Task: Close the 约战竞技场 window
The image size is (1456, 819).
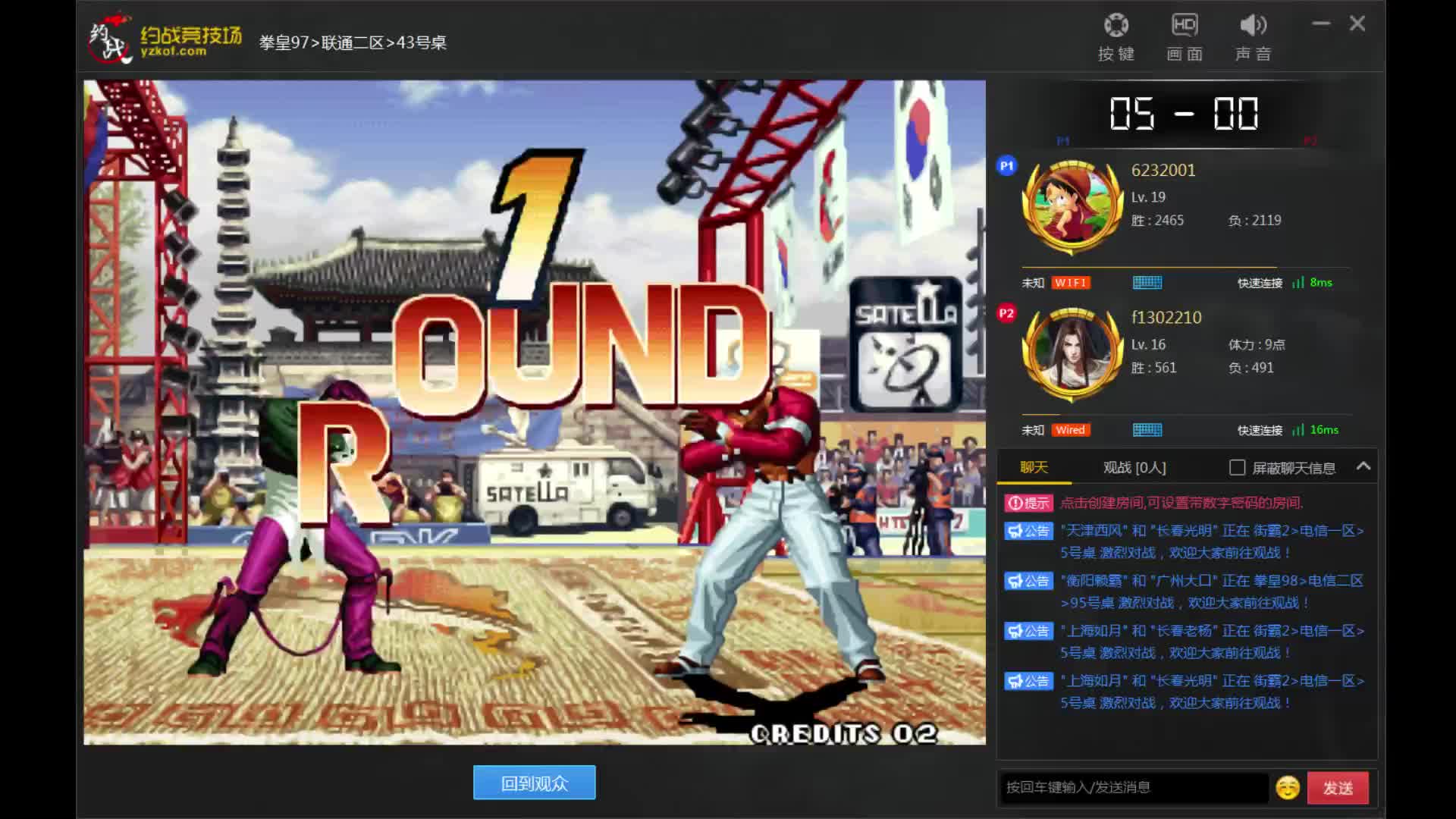Action: pyautogui.click(x=1357, y=24)
